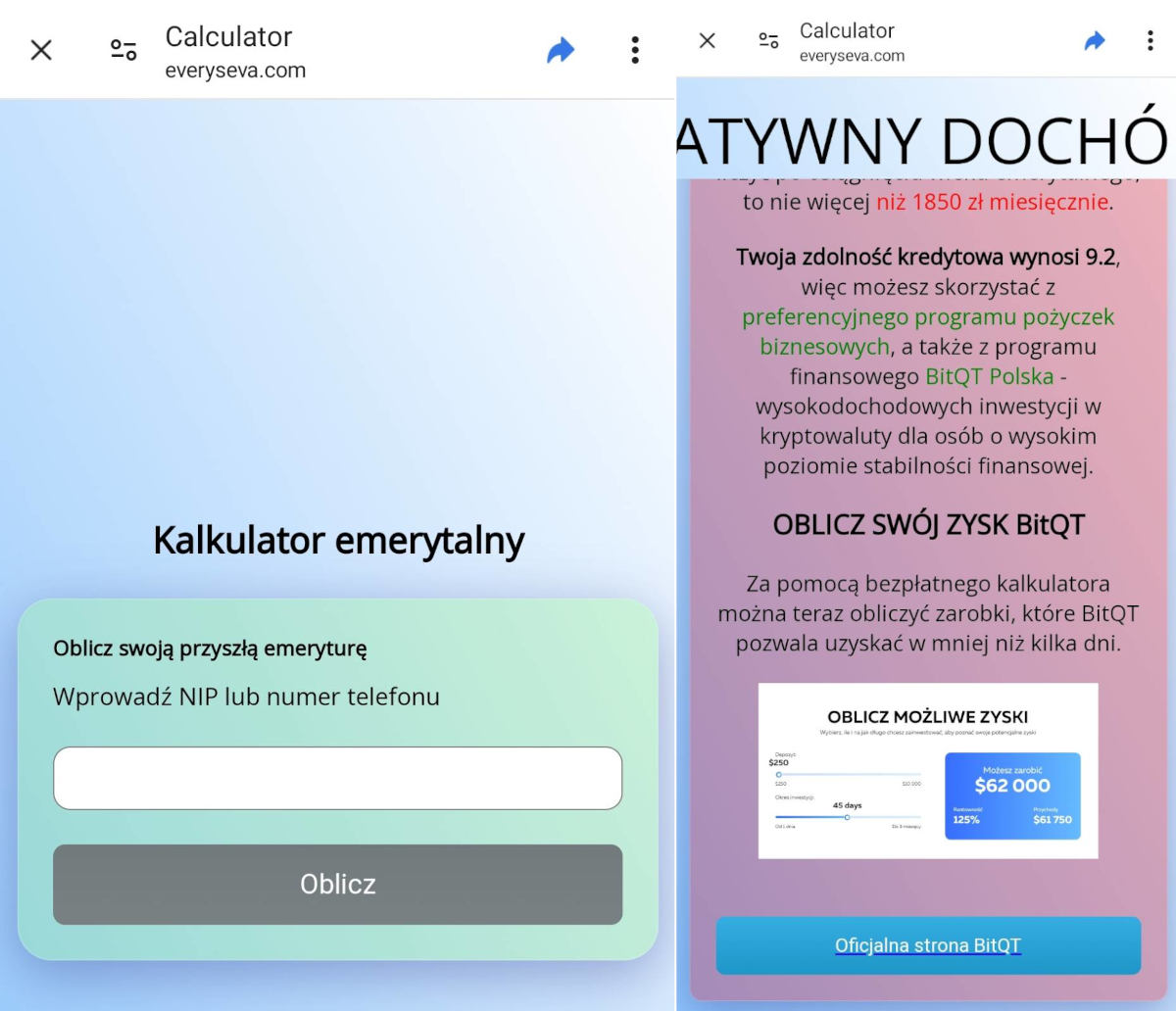The width and height of the screenshot is (1176, 1011).
Task: Click the Depozyt slider handle at $250
Action: 779,775
